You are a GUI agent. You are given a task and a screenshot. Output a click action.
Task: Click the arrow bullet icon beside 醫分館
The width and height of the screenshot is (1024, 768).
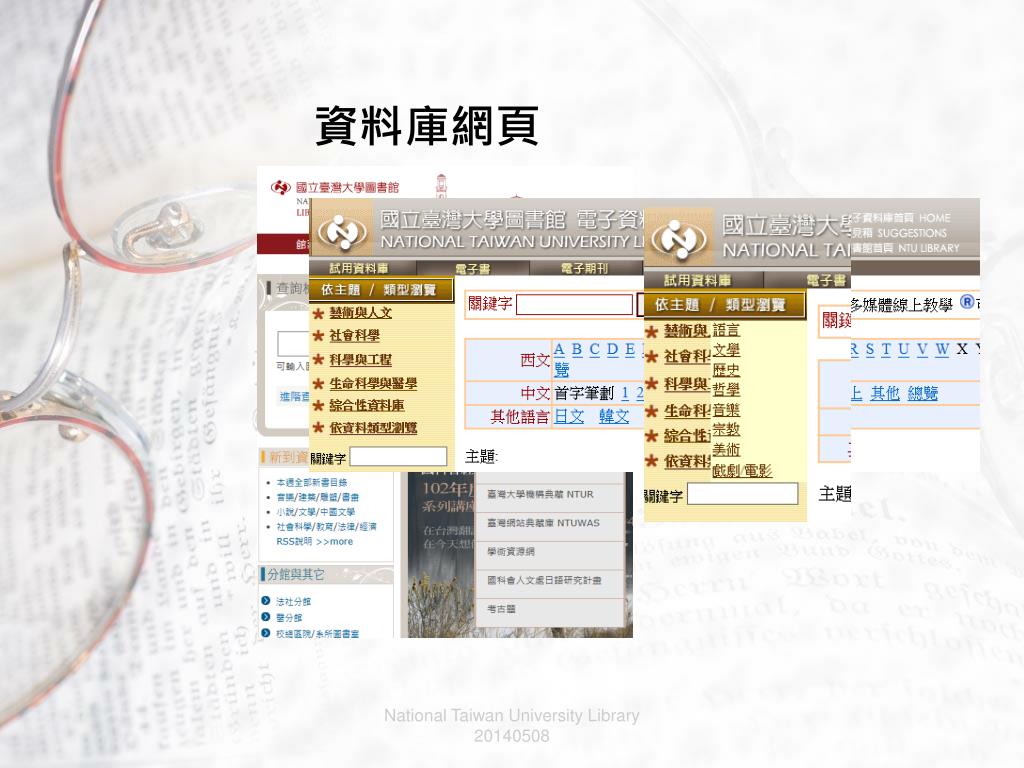point(265,617)
